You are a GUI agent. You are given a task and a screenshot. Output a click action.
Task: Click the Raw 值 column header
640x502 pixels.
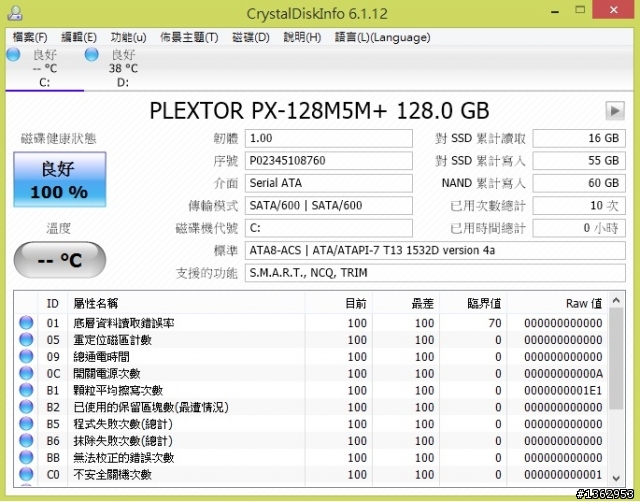point(557,304)
